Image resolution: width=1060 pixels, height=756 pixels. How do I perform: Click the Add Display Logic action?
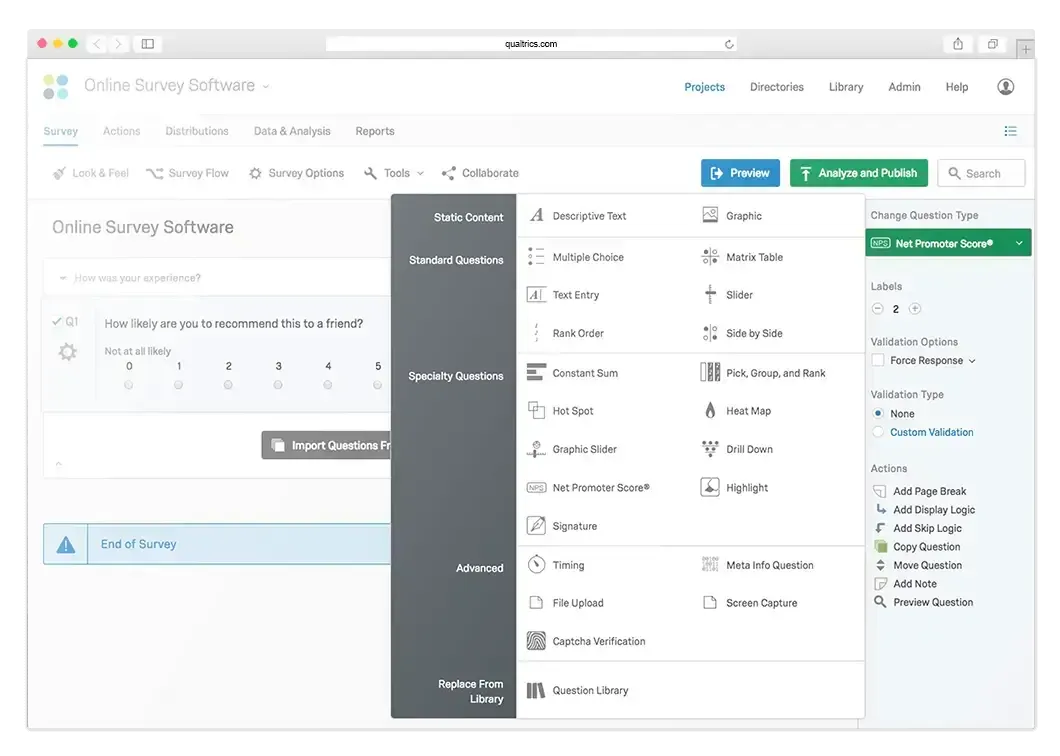point(924,509)
